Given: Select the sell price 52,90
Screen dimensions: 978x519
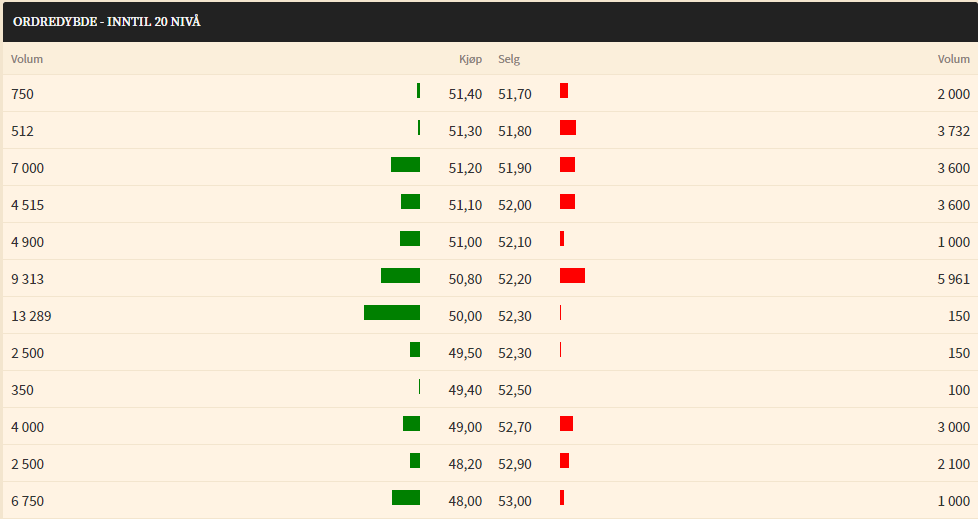Looking at the screenshot, I should tap(515, 464).
